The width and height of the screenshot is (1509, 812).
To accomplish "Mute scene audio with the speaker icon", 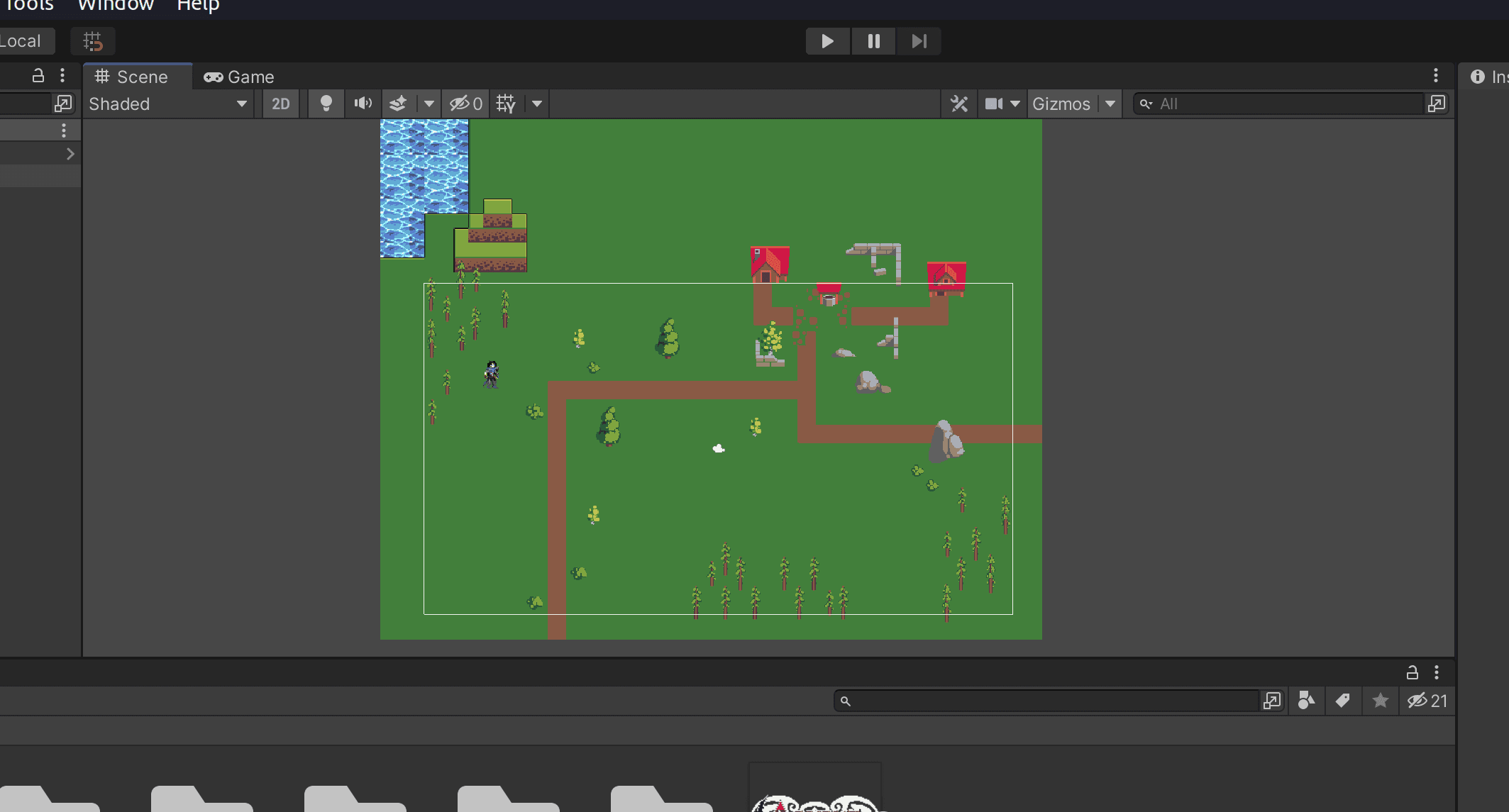I will click(363, 104).
